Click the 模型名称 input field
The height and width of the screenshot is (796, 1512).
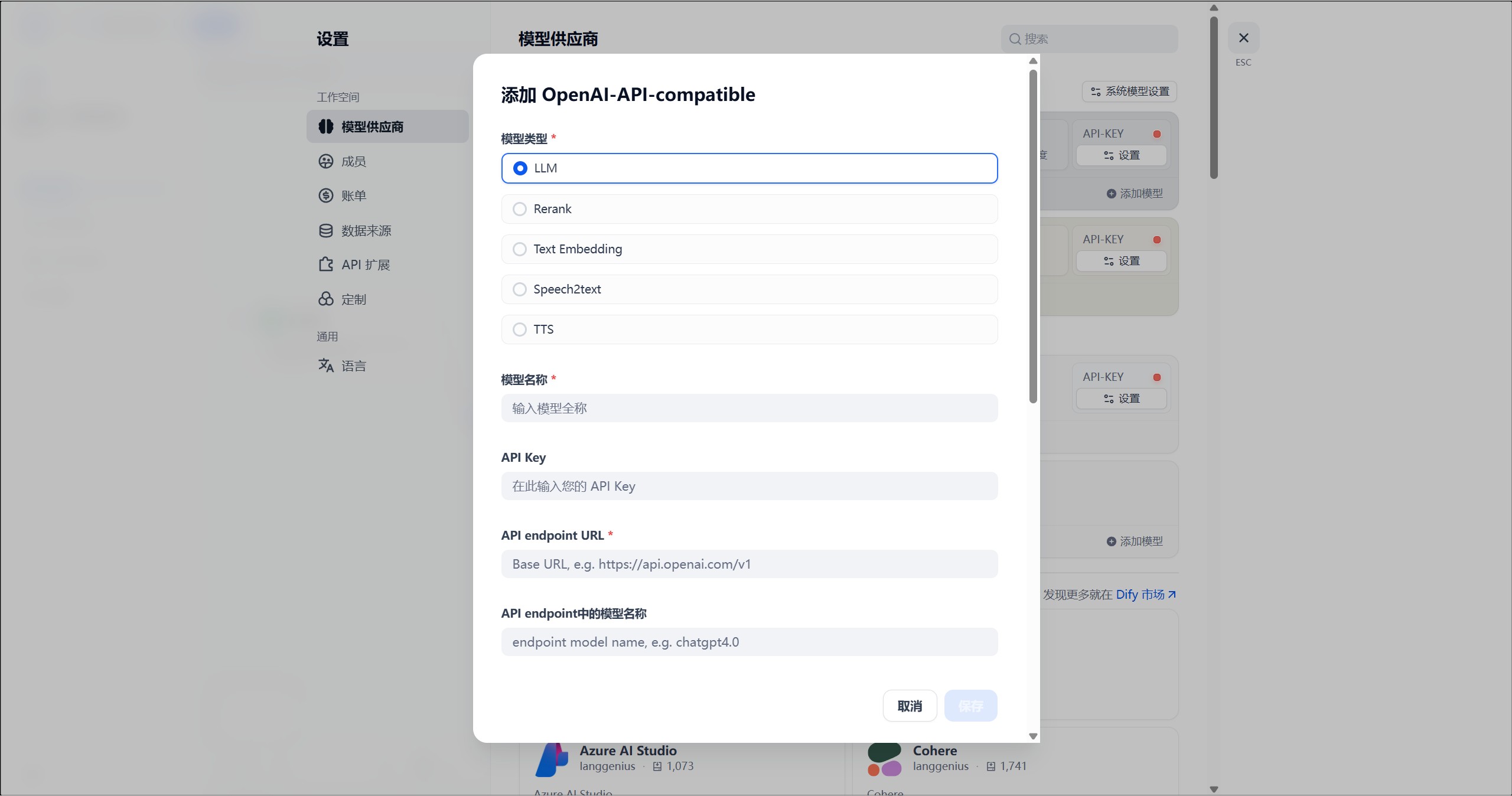[x=749, y=408]
